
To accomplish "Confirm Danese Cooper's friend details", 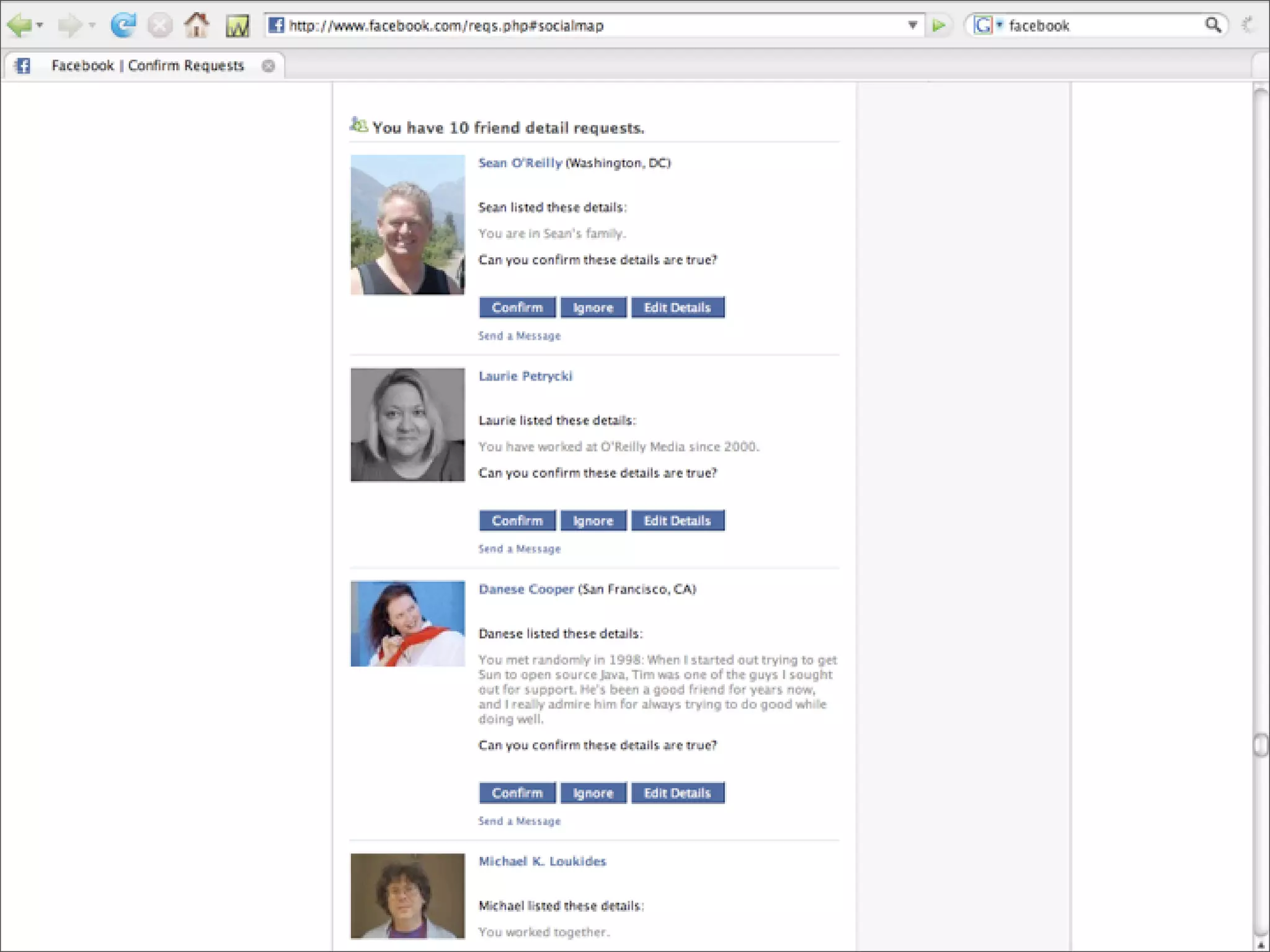I will (517, 793).
